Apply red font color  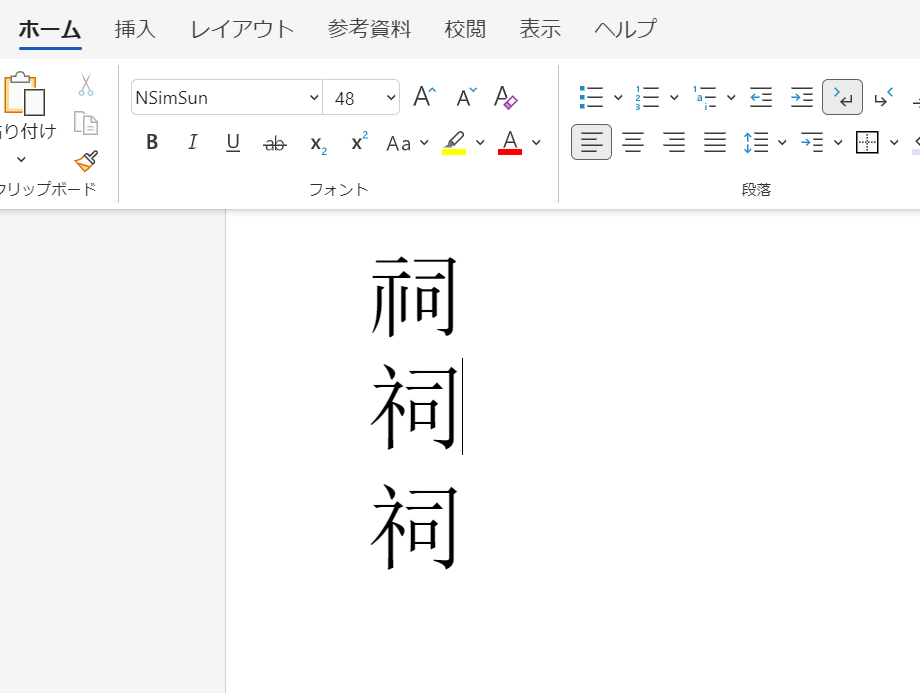[x=510, y=143]
